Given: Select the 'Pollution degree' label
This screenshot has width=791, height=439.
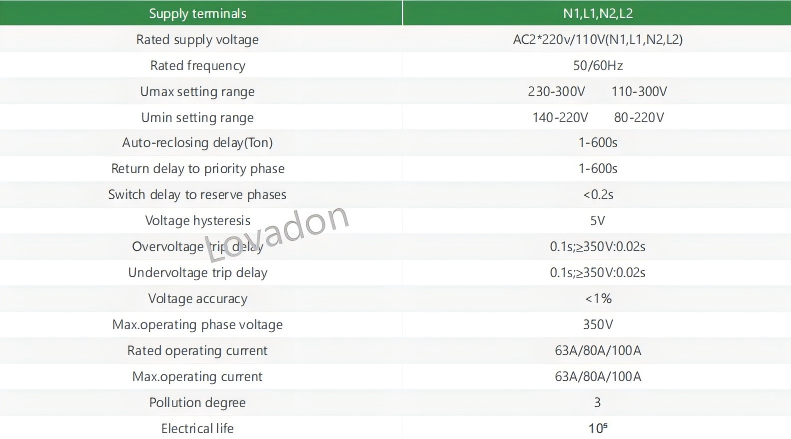Looking at the screenshot, I should [197, 403].
